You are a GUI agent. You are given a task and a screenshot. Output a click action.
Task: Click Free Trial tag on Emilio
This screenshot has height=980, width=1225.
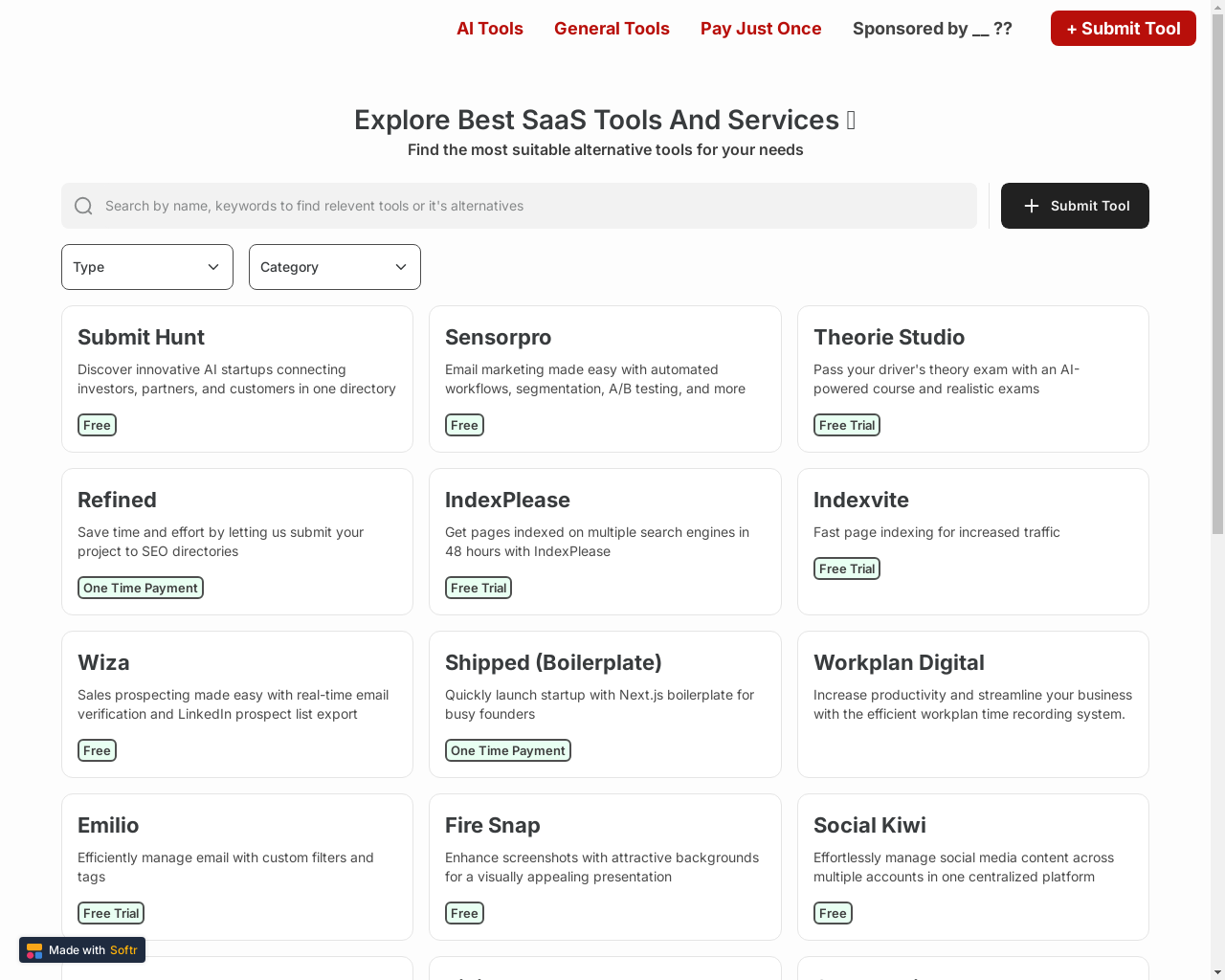pyautogui.click(x=111, y=913)
